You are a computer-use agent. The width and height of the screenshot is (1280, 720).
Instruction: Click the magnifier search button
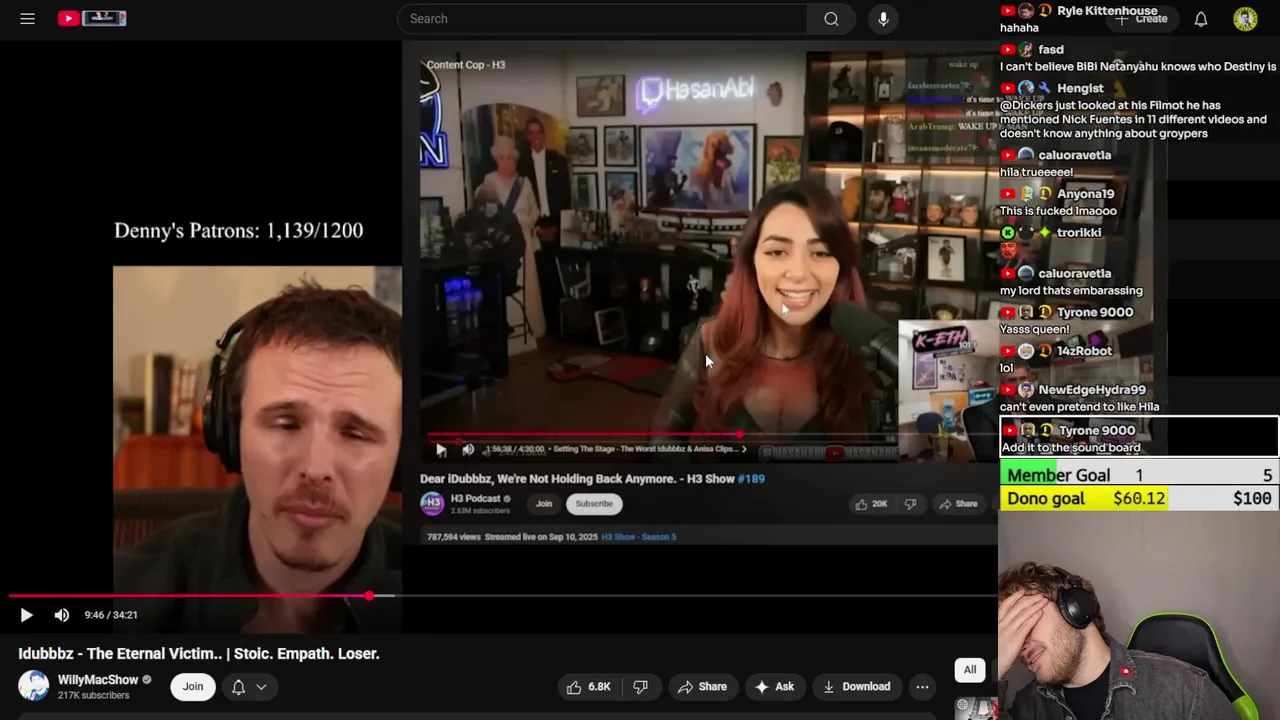(831, 18)
